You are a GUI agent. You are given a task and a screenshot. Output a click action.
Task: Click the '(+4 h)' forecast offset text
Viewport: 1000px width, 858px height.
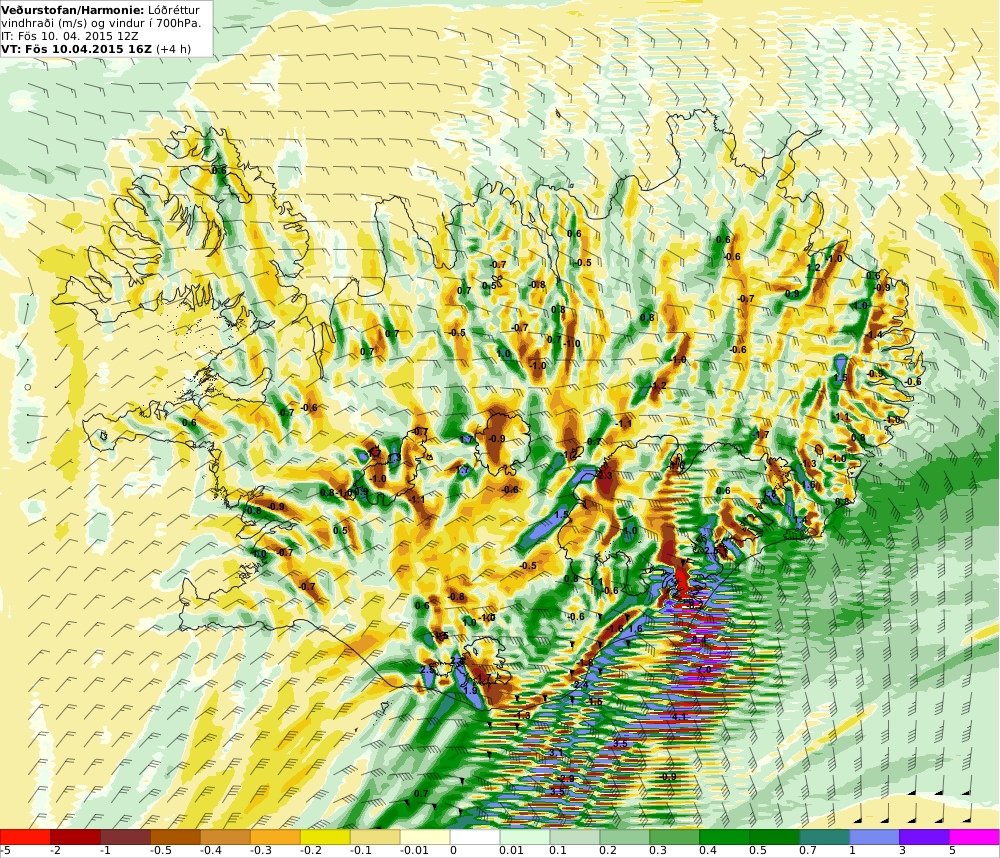(173, 49)
